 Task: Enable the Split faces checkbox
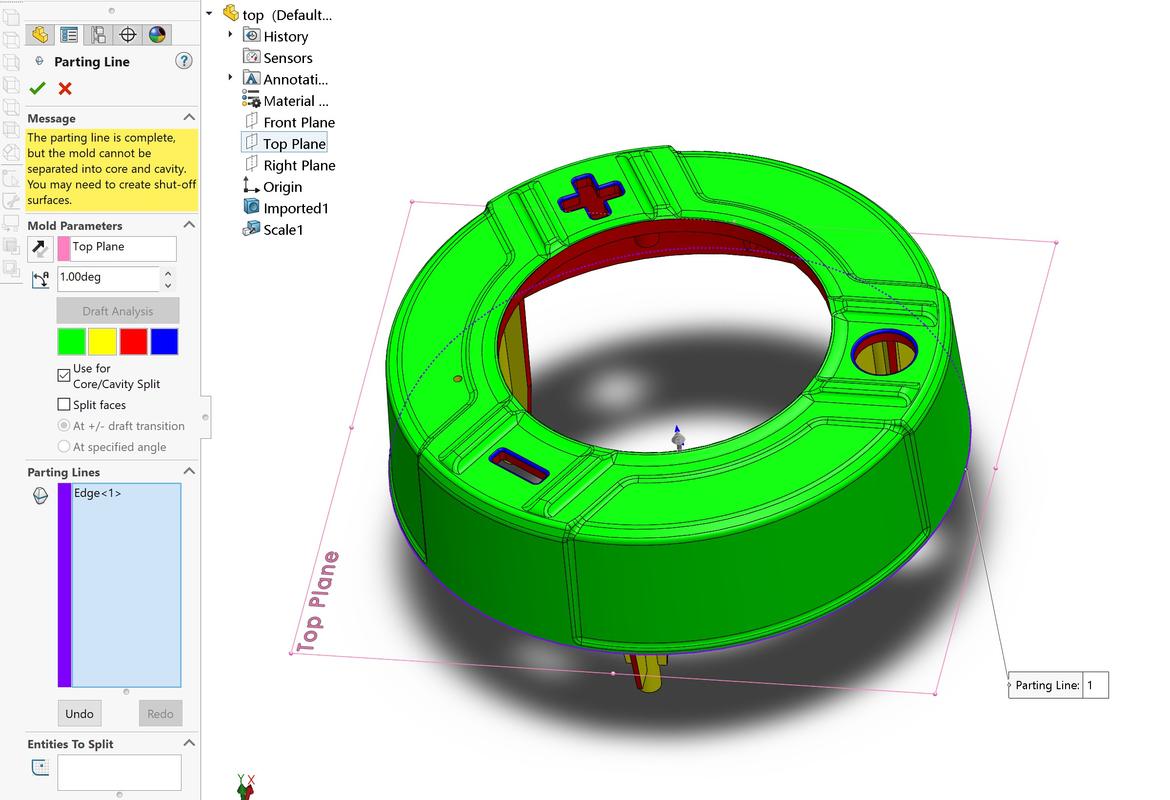[64, 404]
